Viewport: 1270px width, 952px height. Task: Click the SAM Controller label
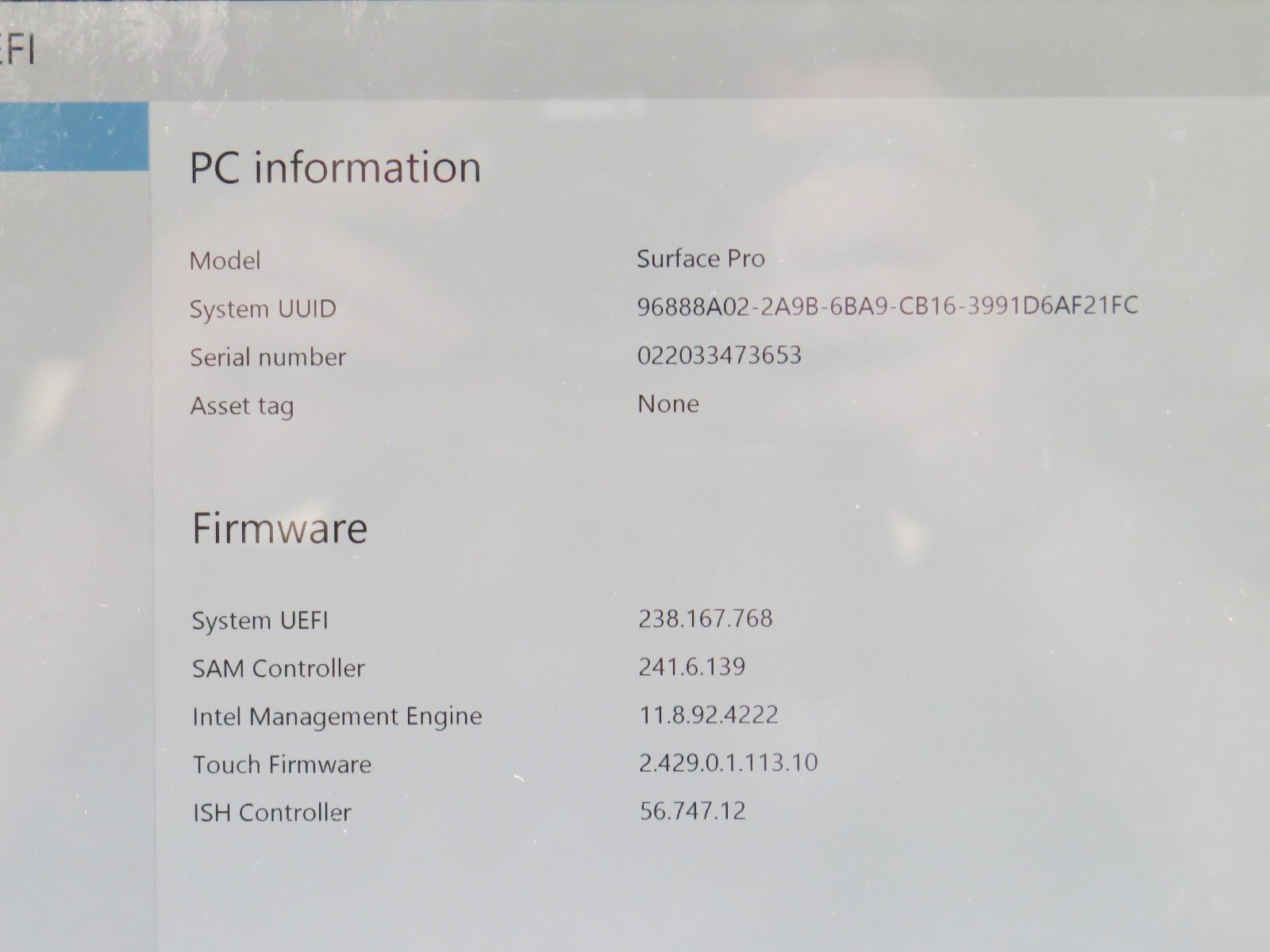(x=278, y=669)
